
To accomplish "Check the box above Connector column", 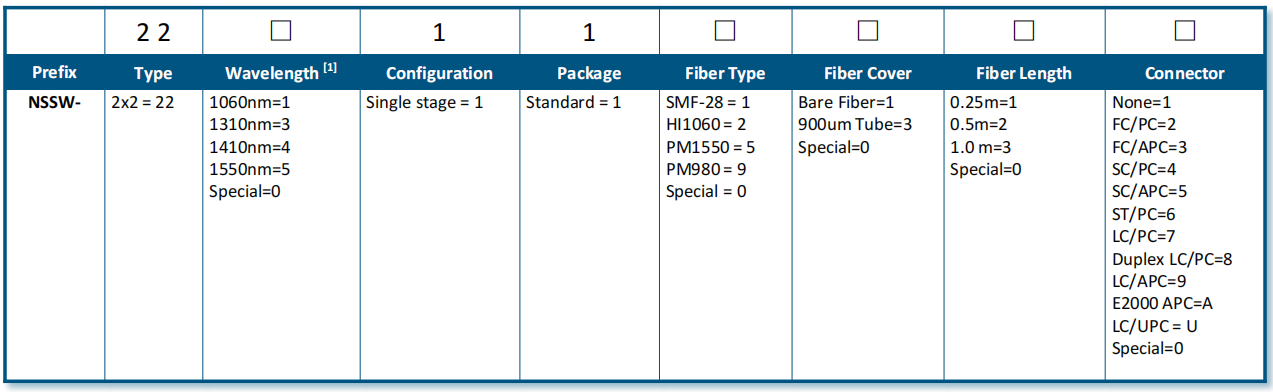I will click(1184, 31).
